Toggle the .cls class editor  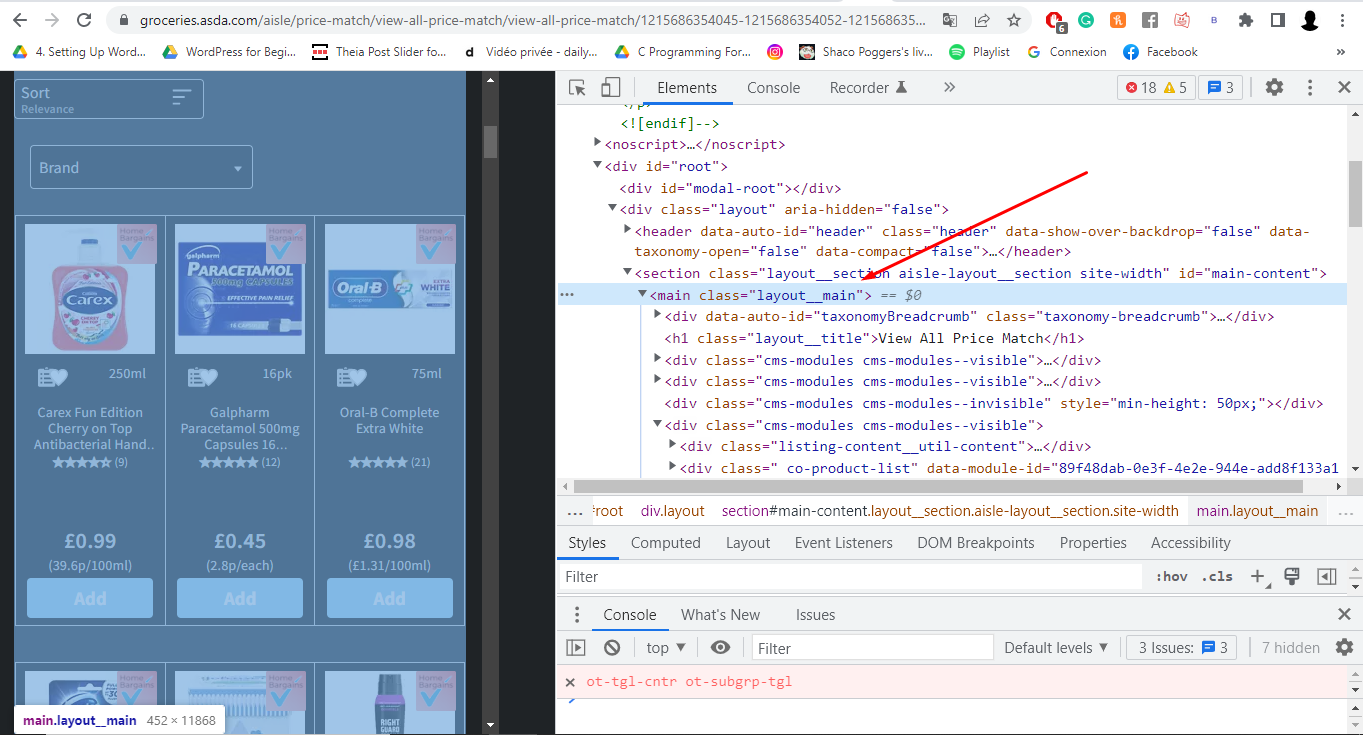click(x=1217, y=577)
